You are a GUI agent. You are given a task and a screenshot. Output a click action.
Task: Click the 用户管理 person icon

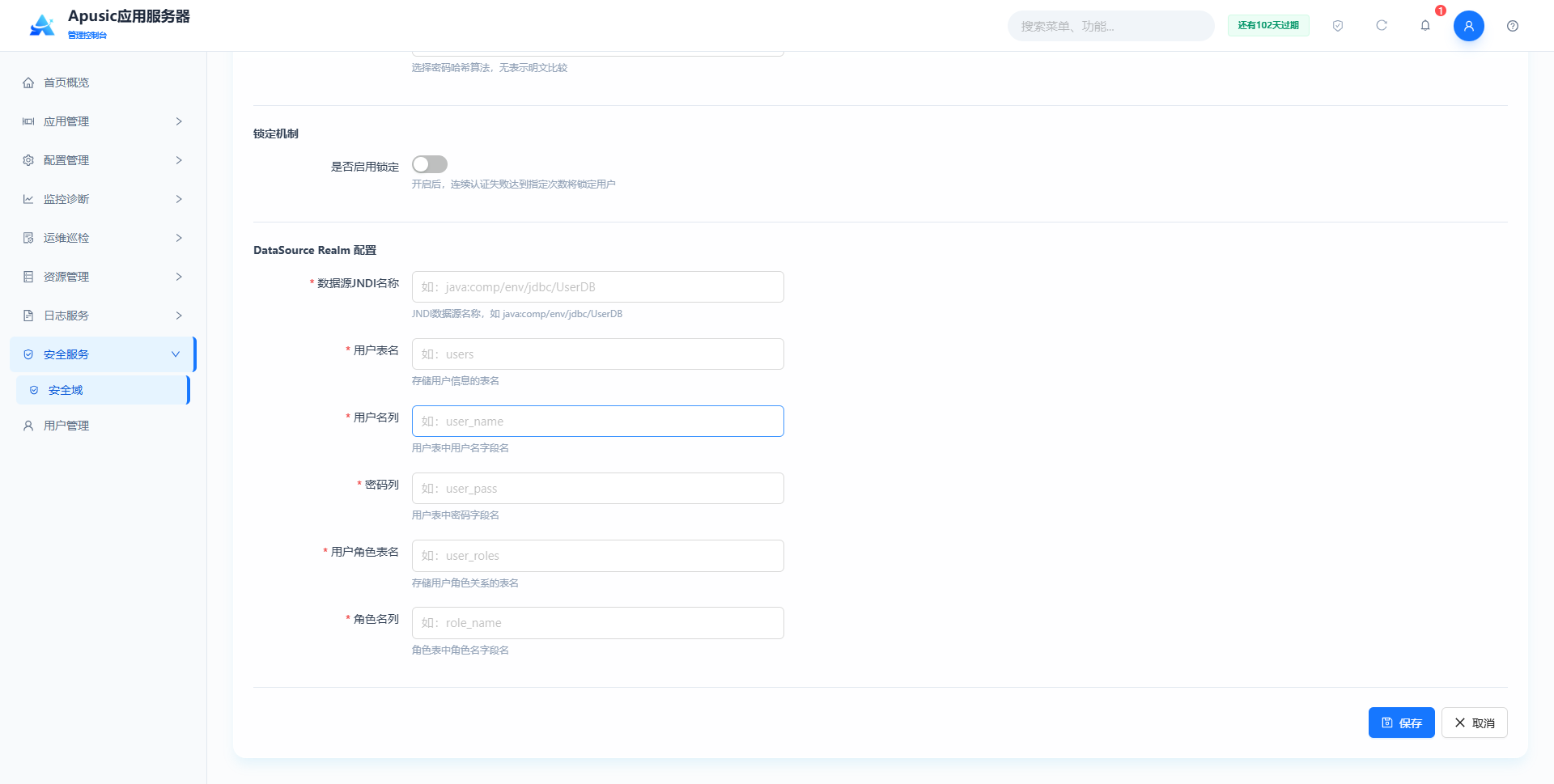28,426
